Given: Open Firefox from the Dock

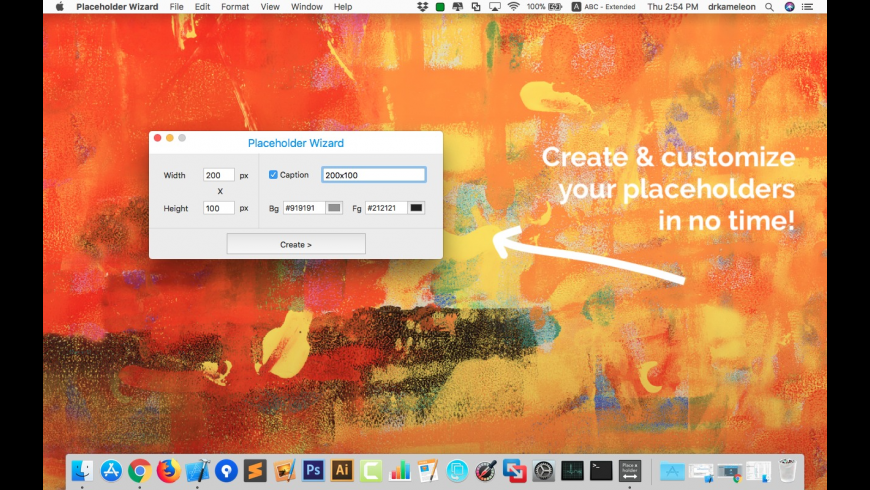Looking at the screenshot, I should (169, 471).
